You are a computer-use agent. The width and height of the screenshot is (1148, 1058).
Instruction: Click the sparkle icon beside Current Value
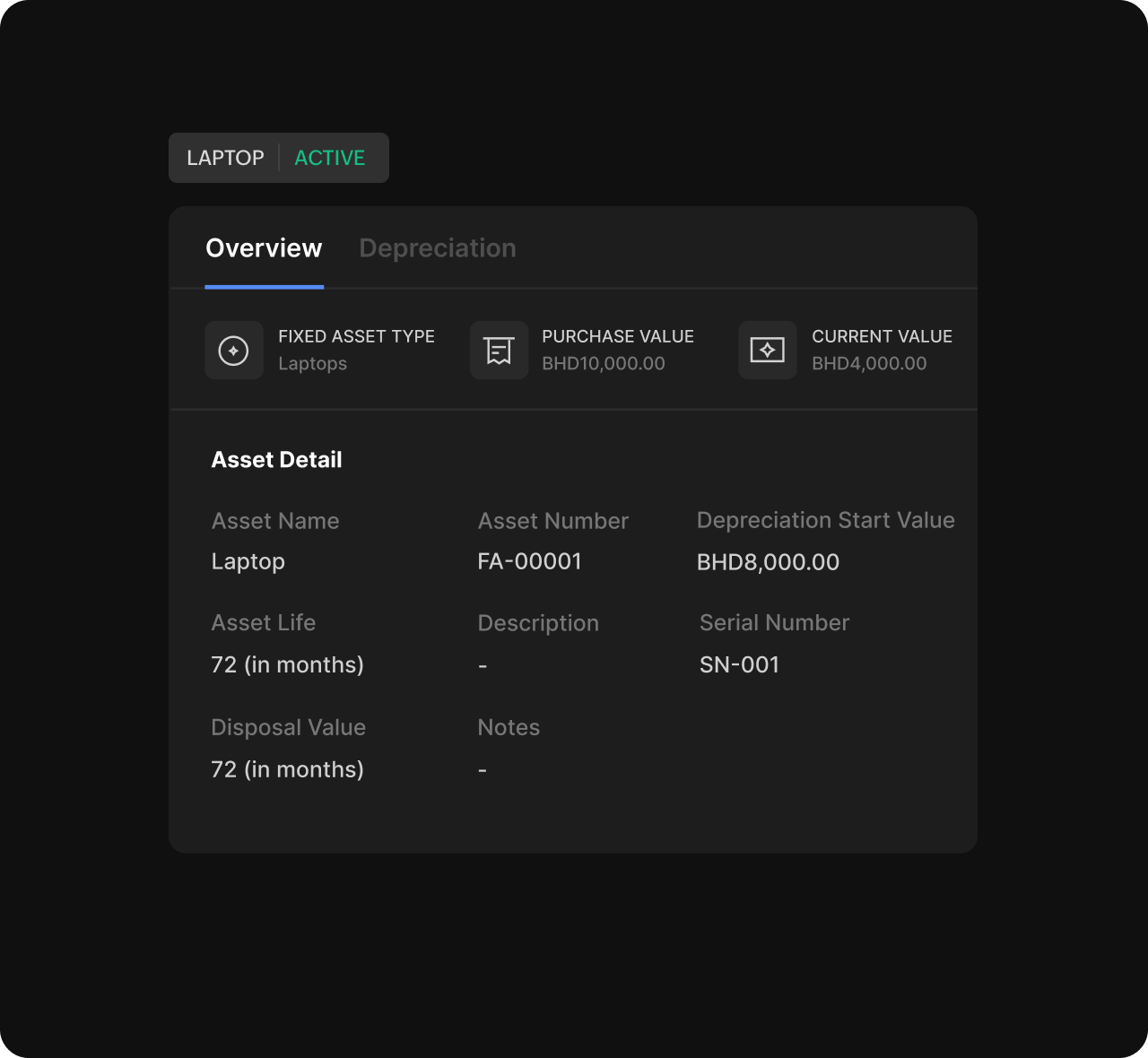pos(767,350)
